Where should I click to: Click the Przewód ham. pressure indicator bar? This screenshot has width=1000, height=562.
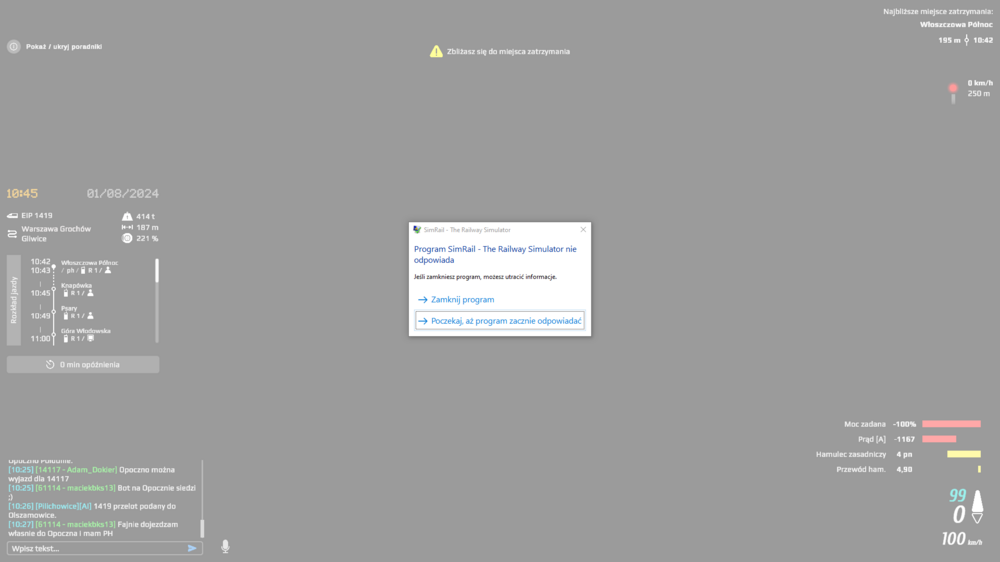pyautogui.click(x=979, y=469)
